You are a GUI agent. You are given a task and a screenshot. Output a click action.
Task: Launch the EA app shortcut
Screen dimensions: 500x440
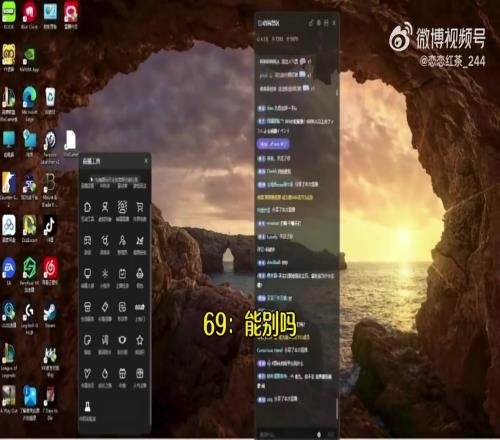point(9,269)
